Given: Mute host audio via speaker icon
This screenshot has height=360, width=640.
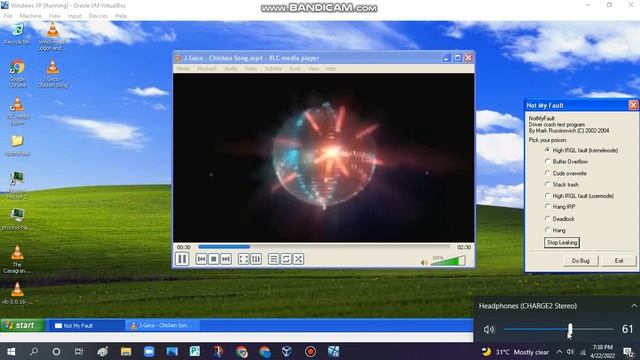Looking at the screenshot, I should pos(489,329).
